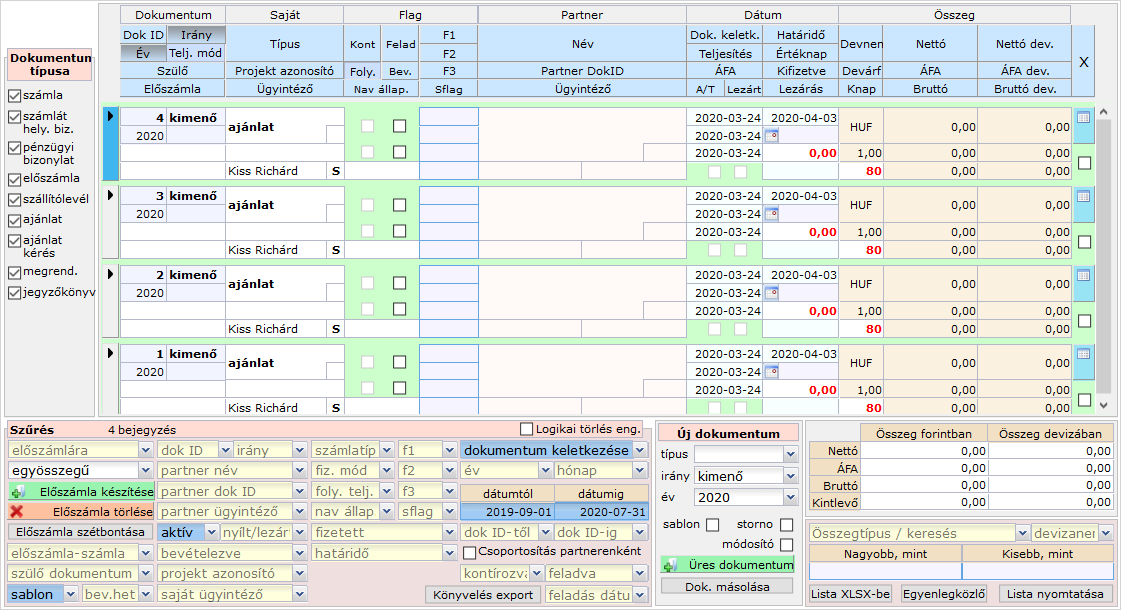Click the X column header icon

pos(1083,62)
